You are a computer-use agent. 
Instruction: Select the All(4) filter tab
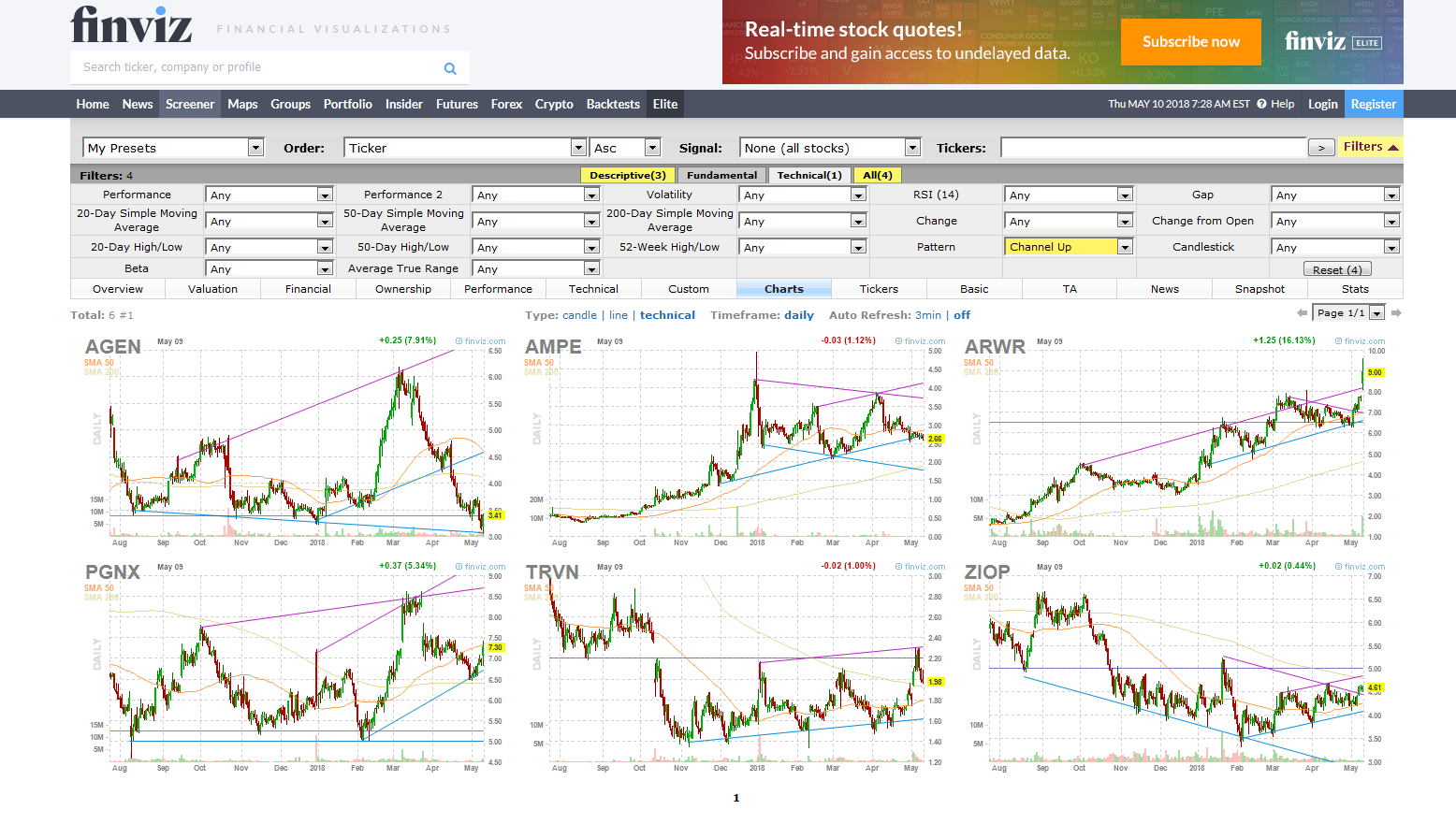[877, 175]
